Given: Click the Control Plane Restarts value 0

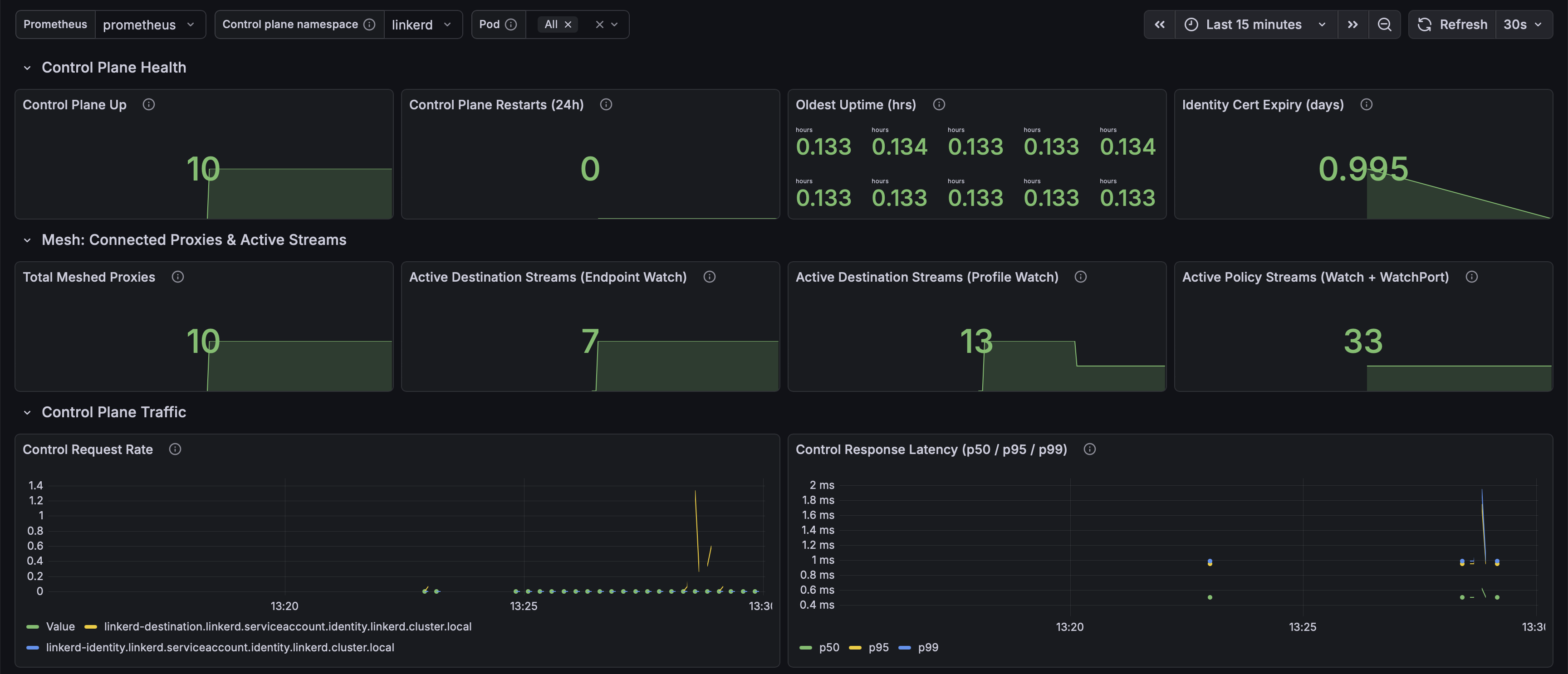Looking at the screenshot, I should [x=590, y=169].
